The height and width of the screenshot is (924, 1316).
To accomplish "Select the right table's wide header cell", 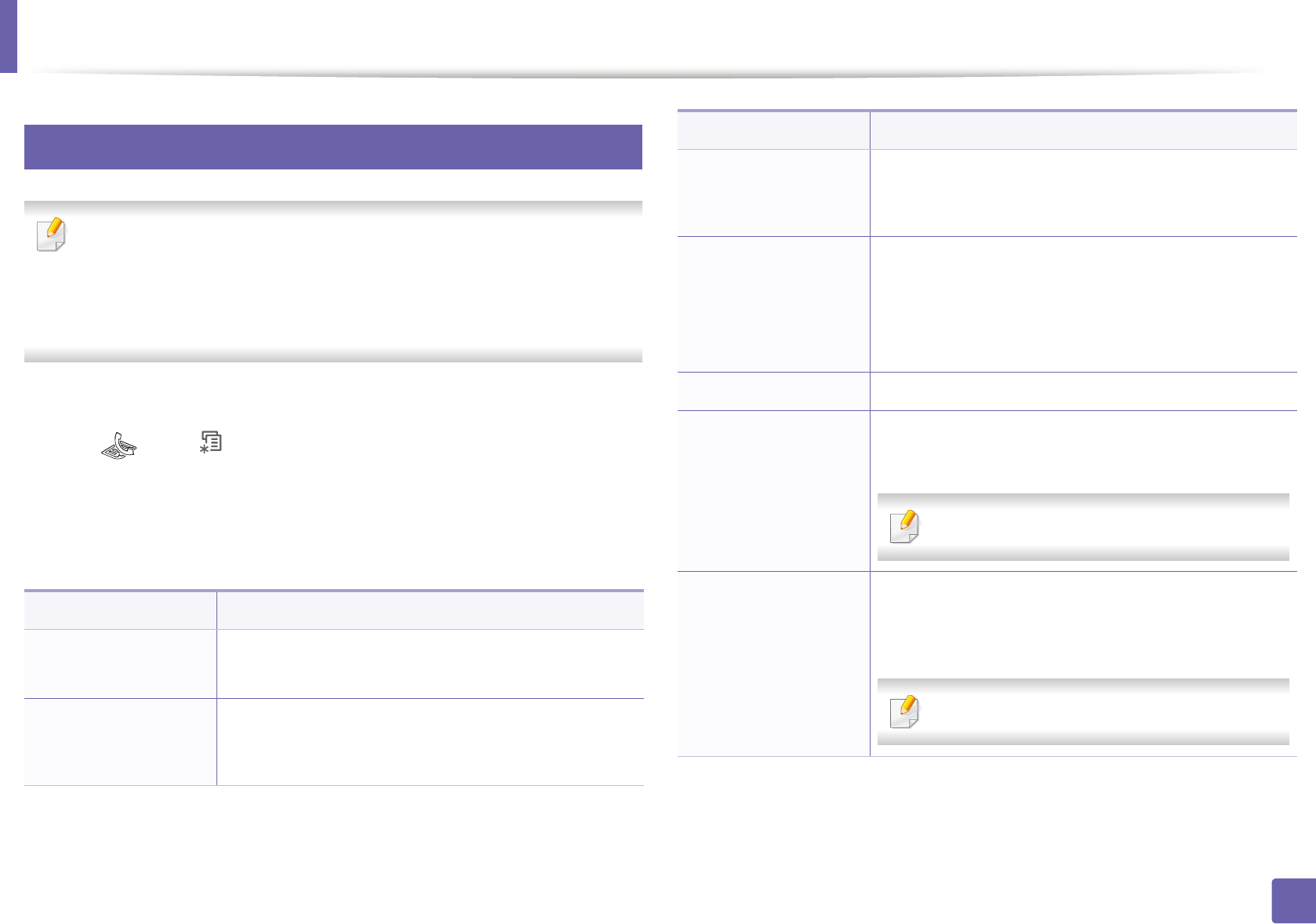I will (1083, 130).
